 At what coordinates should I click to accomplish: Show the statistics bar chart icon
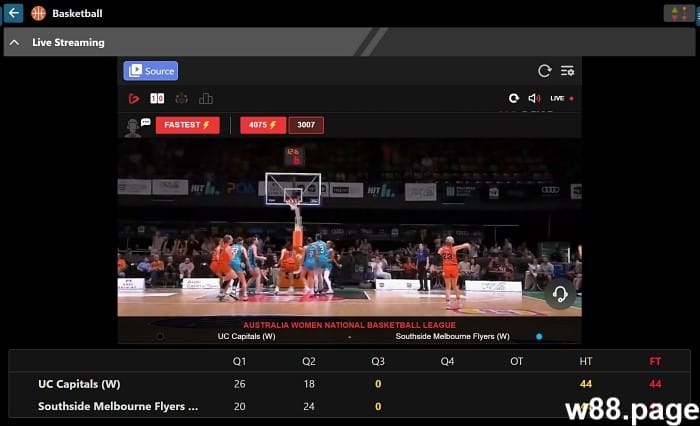pyautogui.click(x=205, y=99)
